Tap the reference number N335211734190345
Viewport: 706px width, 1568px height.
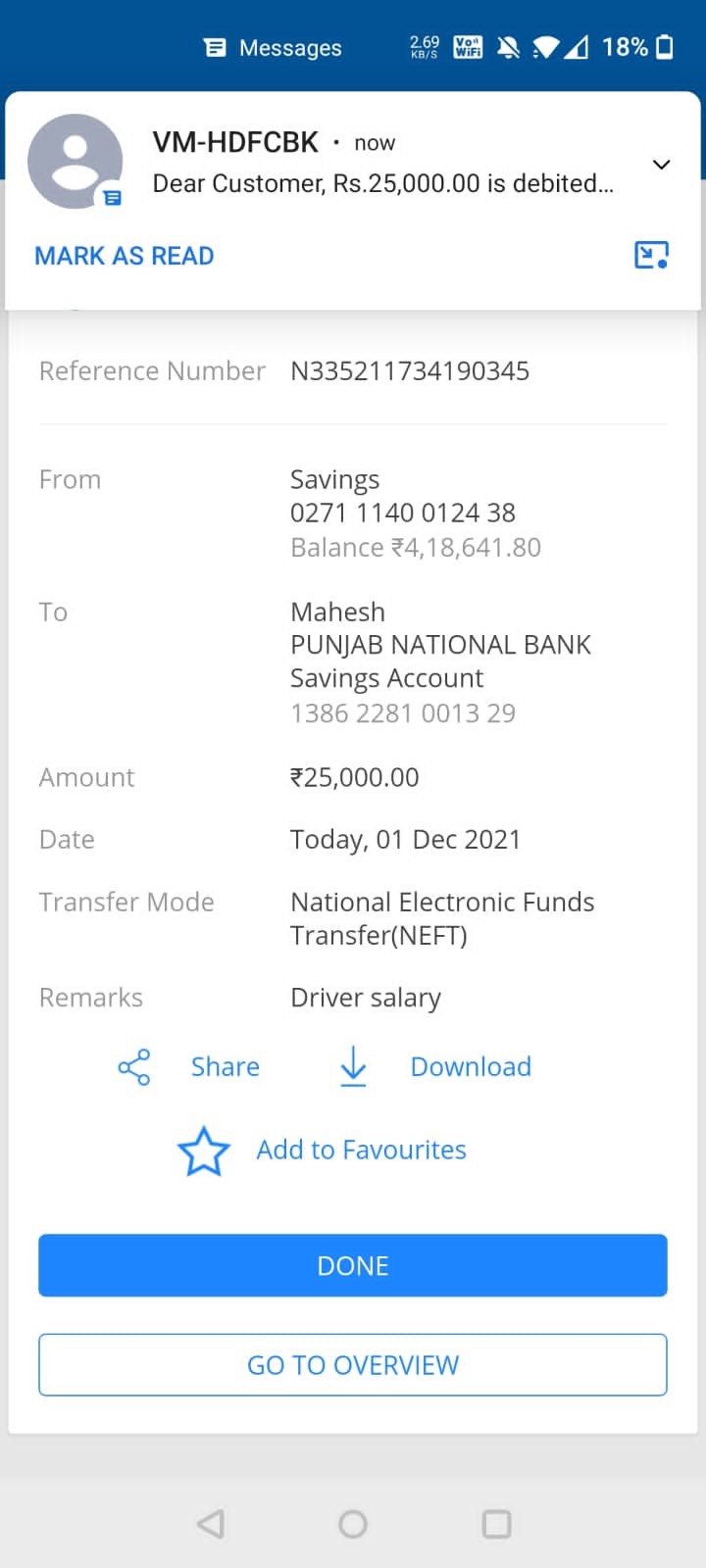pos(410,371)
